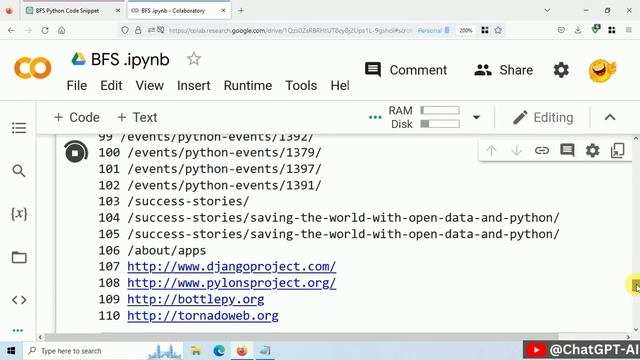Open cell editor settings gear

click(592, 151)
